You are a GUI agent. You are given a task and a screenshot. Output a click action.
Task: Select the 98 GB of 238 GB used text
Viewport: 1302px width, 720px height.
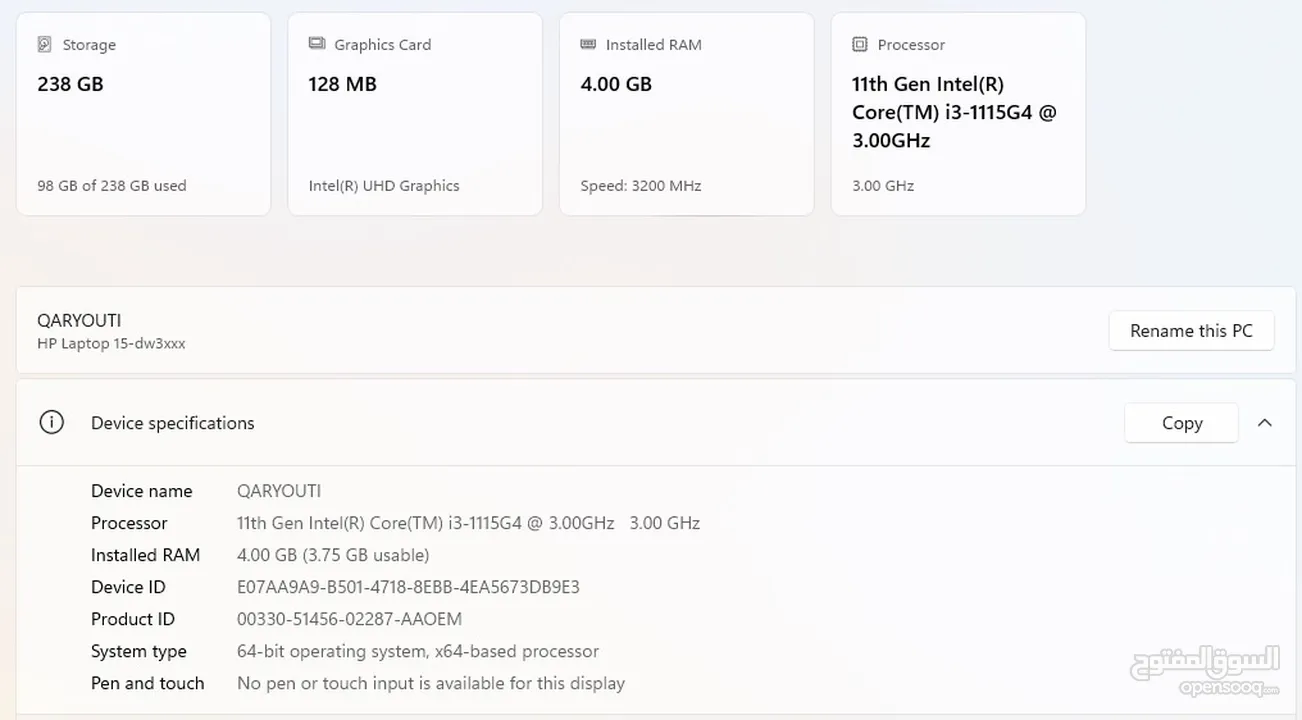click(x=112, y=186)
